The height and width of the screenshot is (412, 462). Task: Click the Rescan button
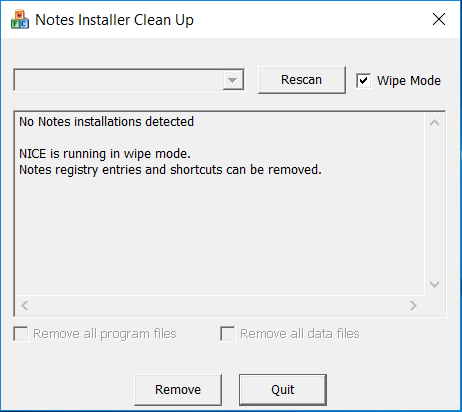(x=302, y=80)
